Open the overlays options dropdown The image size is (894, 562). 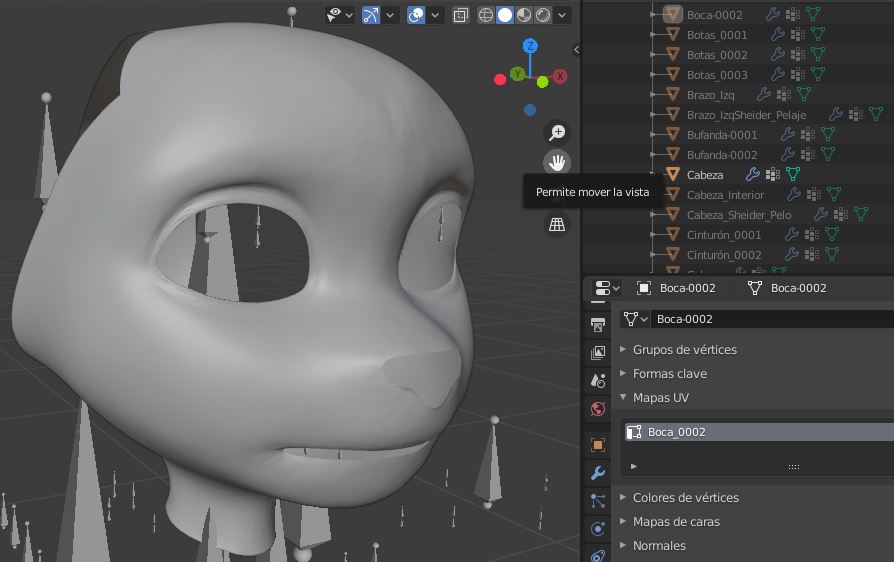(x=435, y=15)
